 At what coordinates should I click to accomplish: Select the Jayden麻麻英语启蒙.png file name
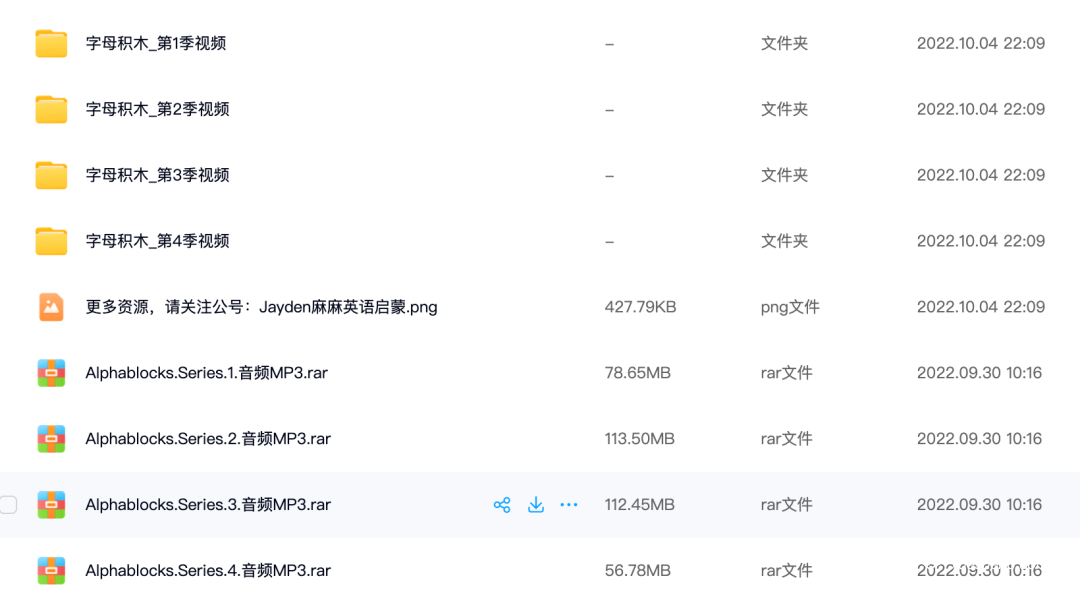[262, 307]
